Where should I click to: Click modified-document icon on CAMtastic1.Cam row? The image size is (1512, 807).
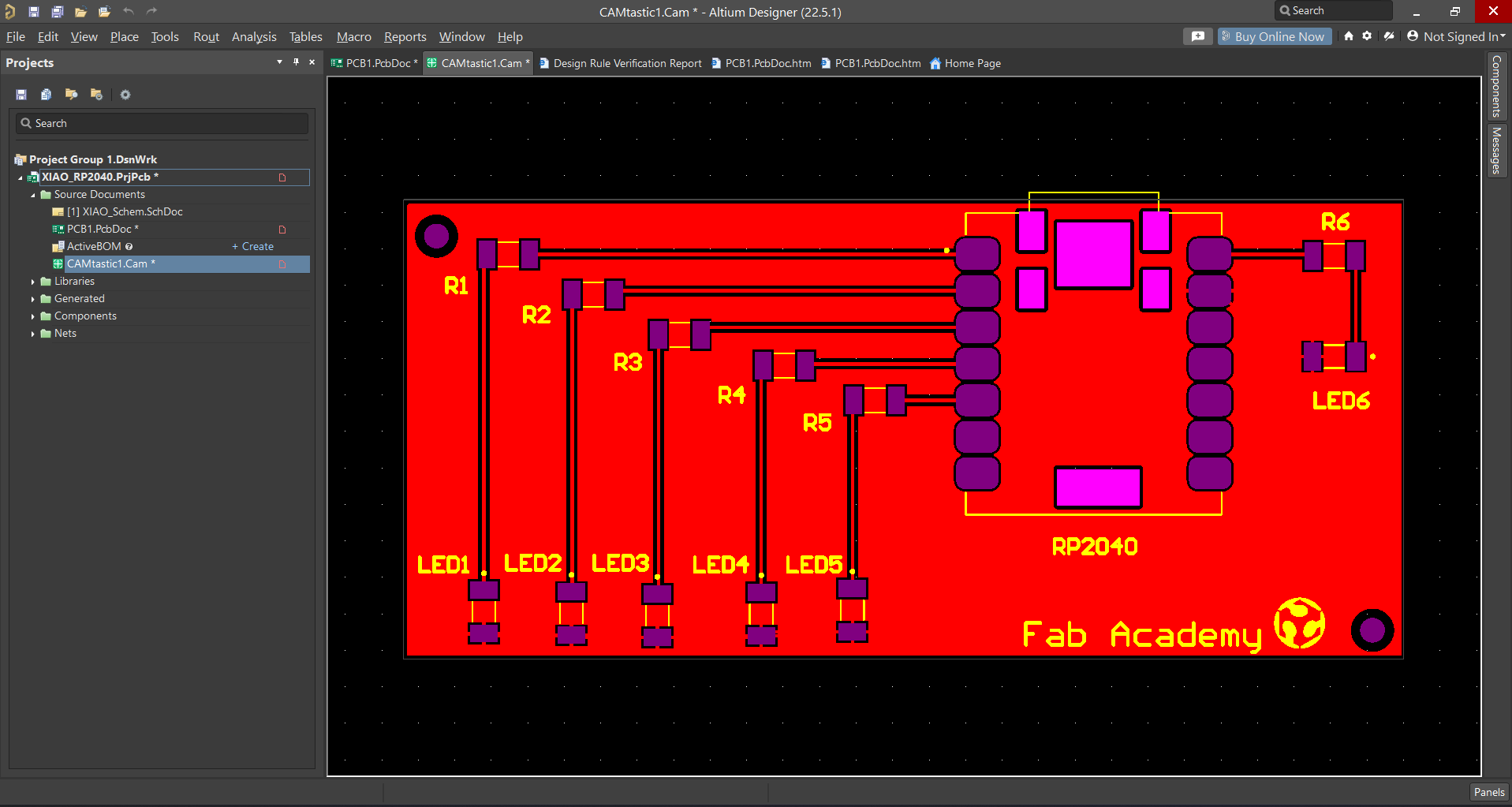click(282, 264)
